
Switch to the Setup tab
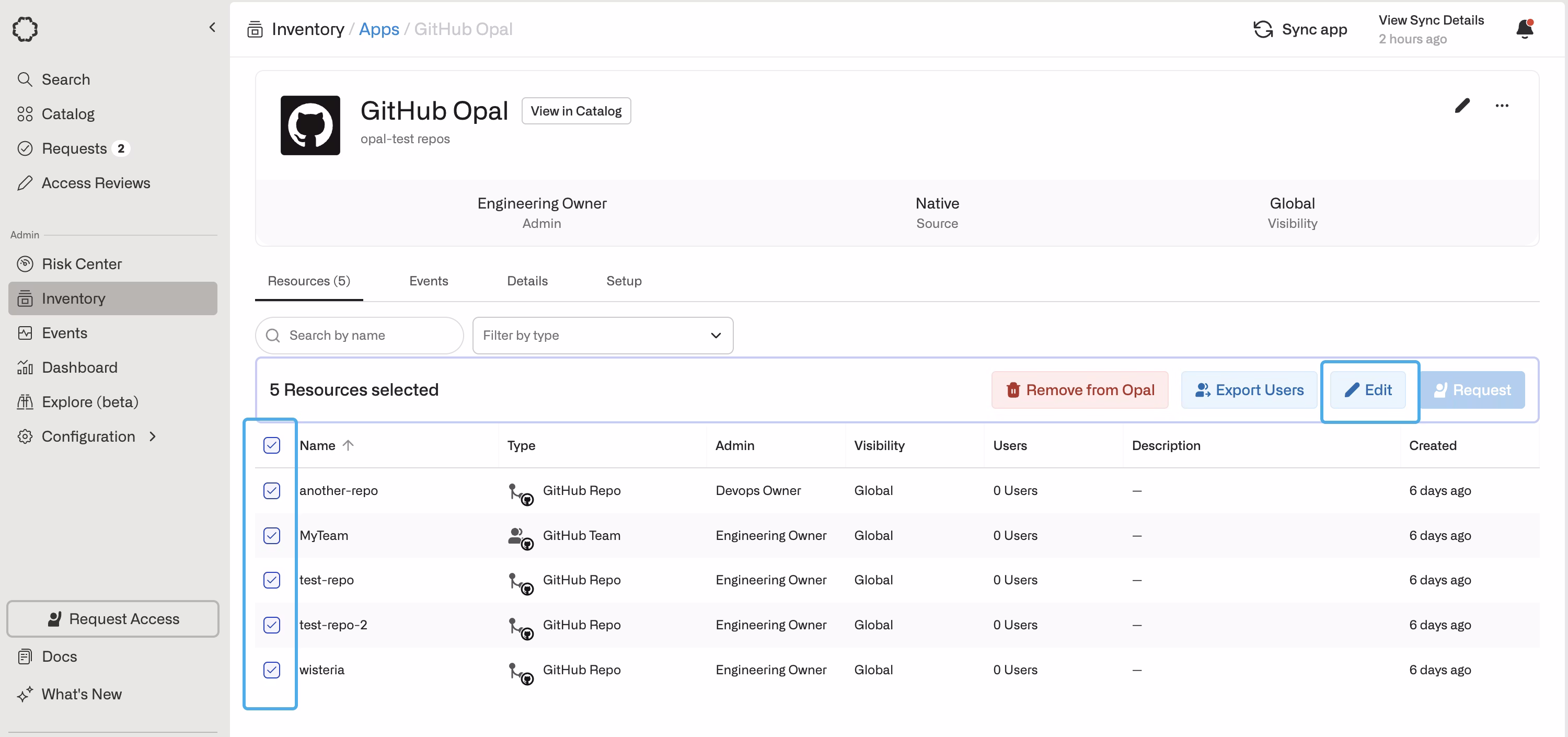(x=624, y=281)
